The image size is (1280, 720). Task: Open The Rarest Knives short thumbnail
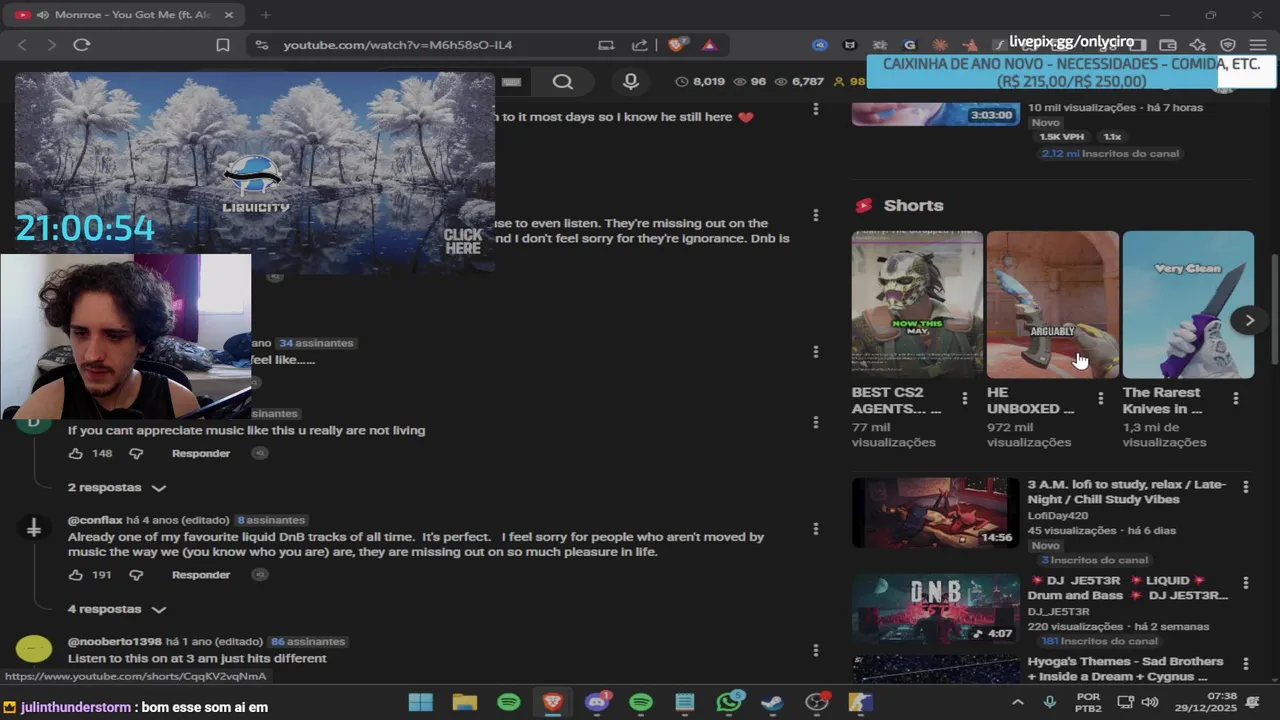[x=1188, y=305]
